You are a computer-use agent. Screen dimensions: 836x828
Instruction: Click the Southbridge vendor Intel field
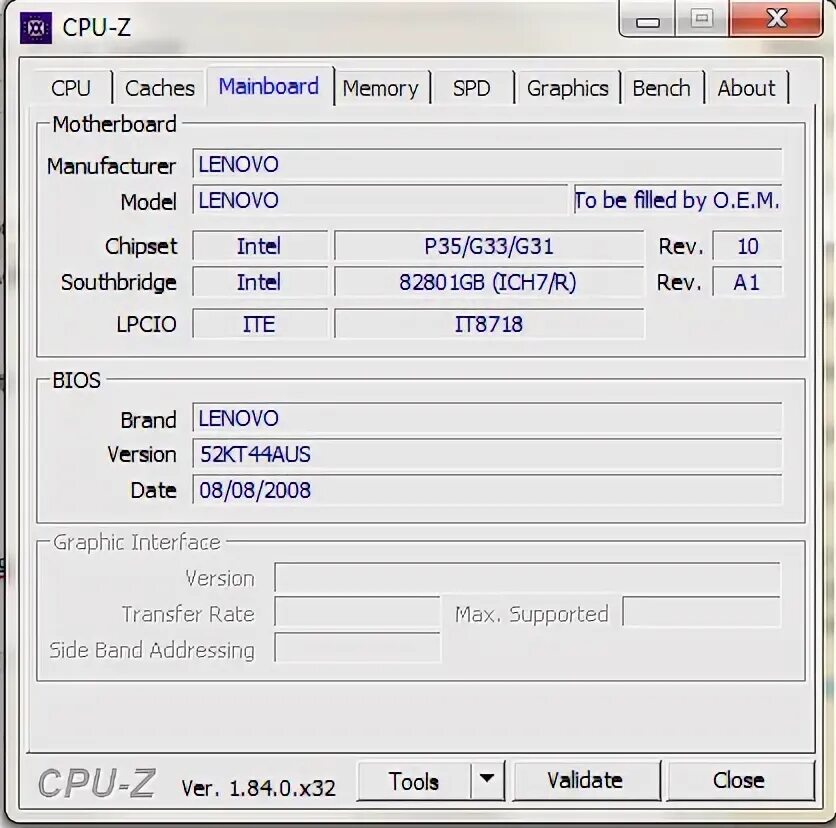click(260, 282)
